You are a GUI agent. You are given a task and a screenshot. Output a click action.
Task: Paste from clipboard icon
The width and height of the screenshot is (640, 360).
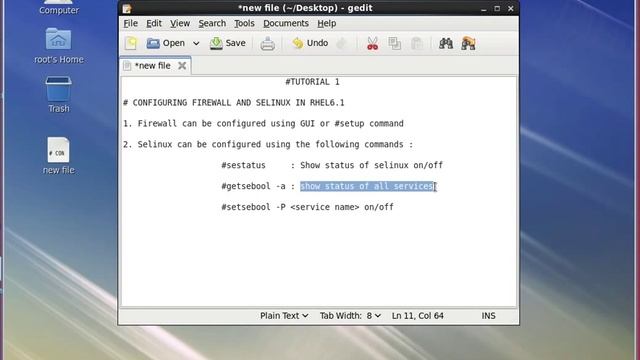pos(417,43)
